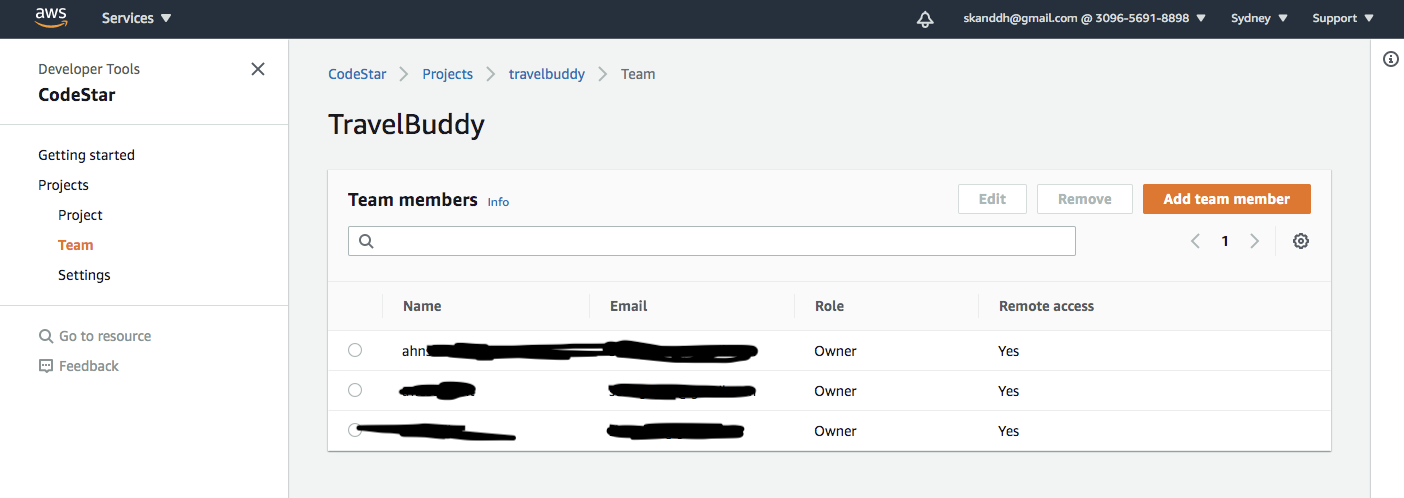The height and width of the screenshot is (498, 1404).
Task: Click the CodeStar sidebar title
Action: (76, 95)
